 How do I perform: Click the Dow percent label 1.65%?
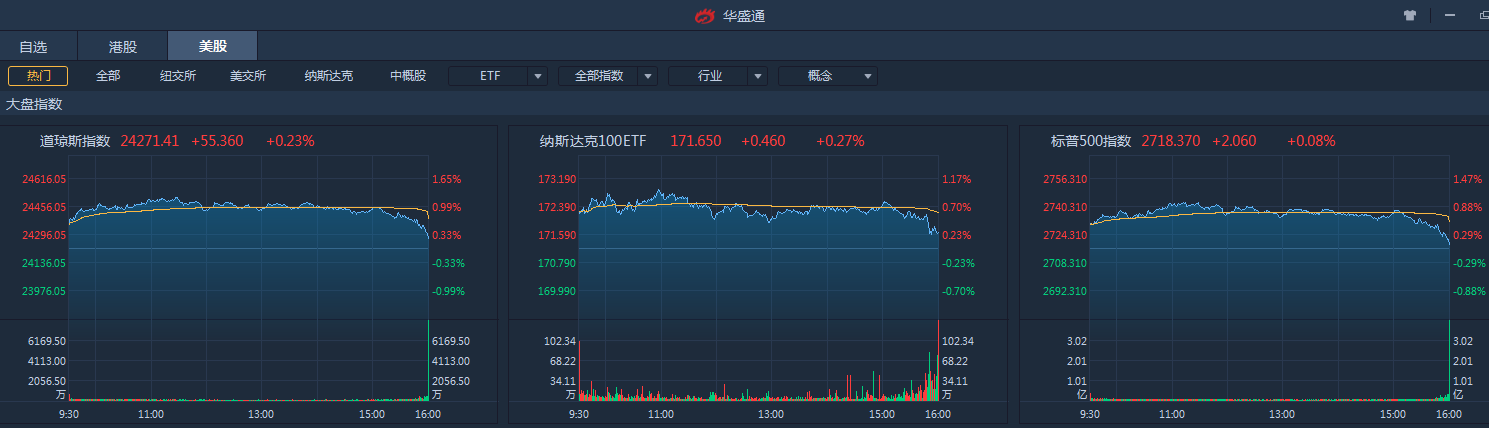click(x=446, y=180)
